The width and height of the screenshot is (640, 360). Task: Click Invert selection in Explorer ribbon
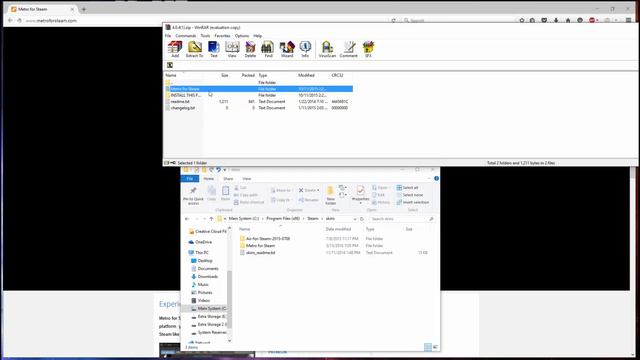pos(413,202)
